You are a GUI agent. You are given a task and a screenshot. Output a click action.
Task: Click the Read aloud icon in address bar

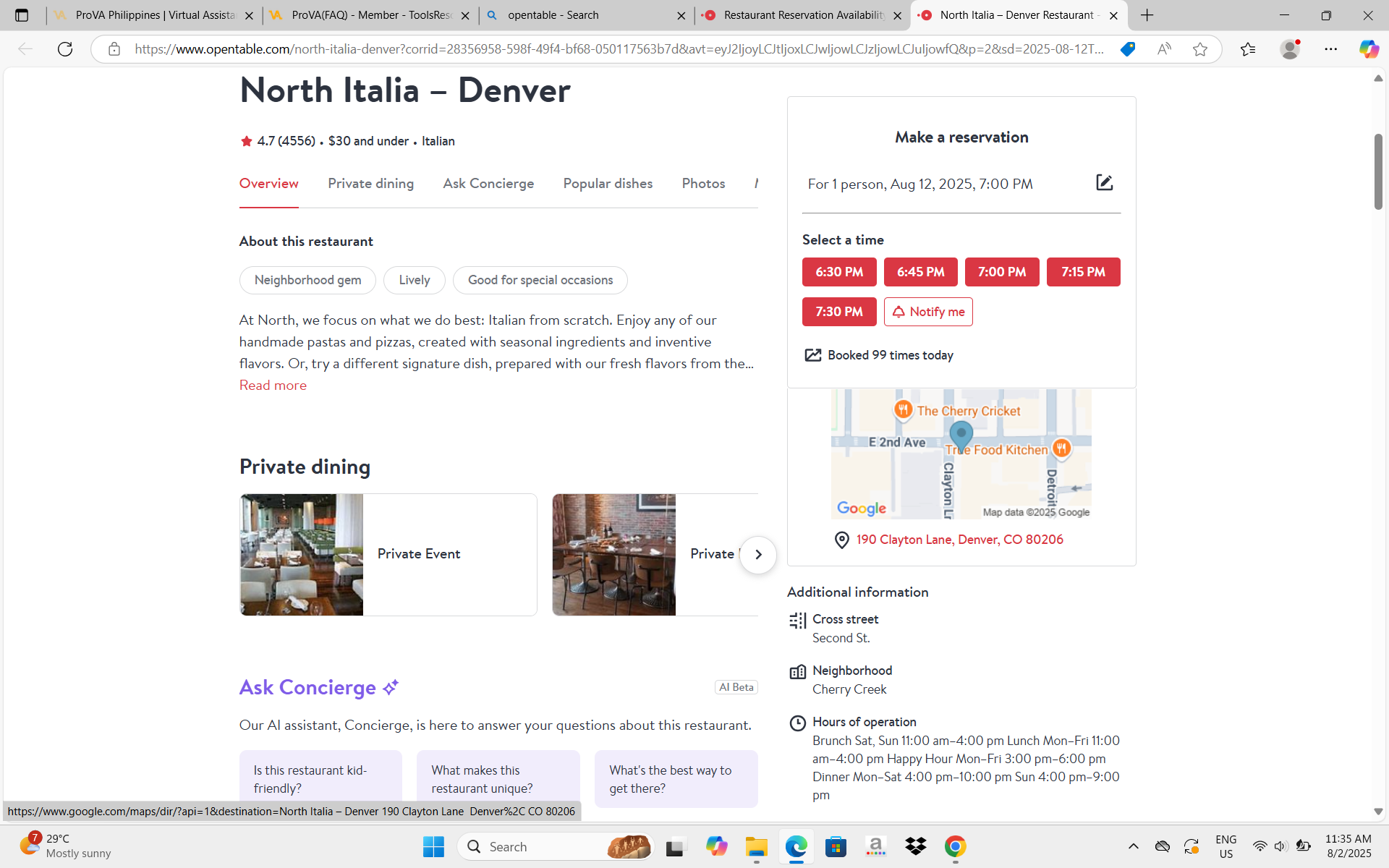tap(1164, 49)
